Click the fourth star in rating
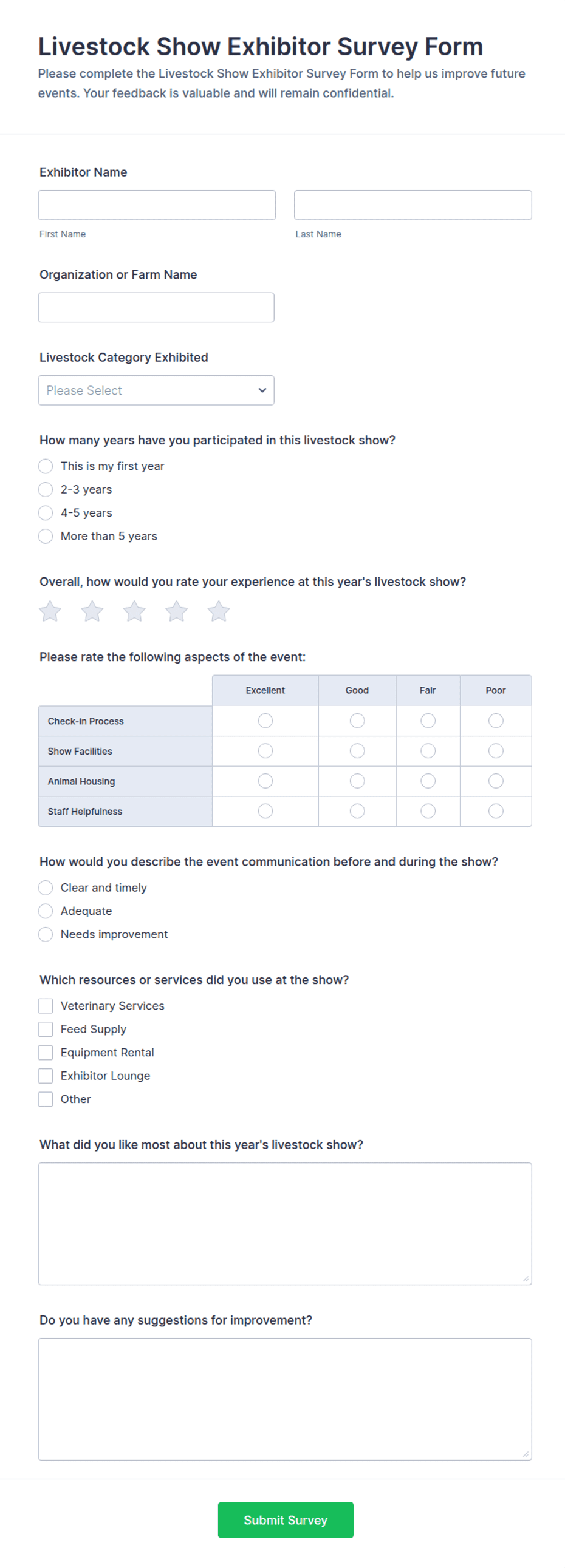Viewport: 565px width, 1568px height. (176, 611)
